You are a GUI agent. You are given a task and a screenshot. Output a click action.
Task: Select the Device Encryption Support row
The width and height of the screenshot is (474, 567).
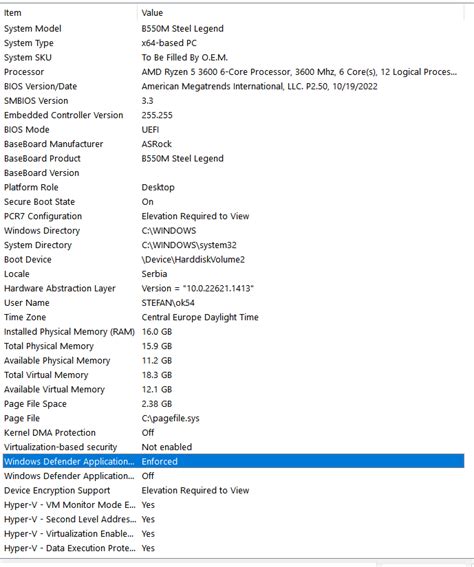[x=233, y=491]
